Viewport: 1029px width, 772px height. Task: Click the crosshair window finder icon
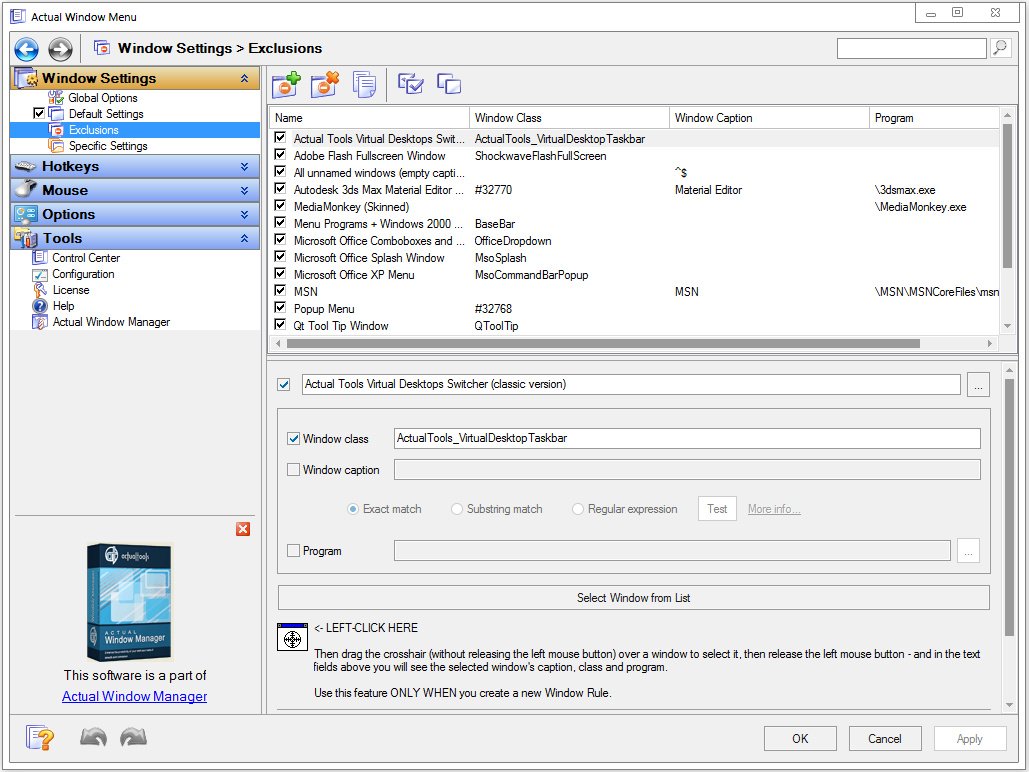291,637
